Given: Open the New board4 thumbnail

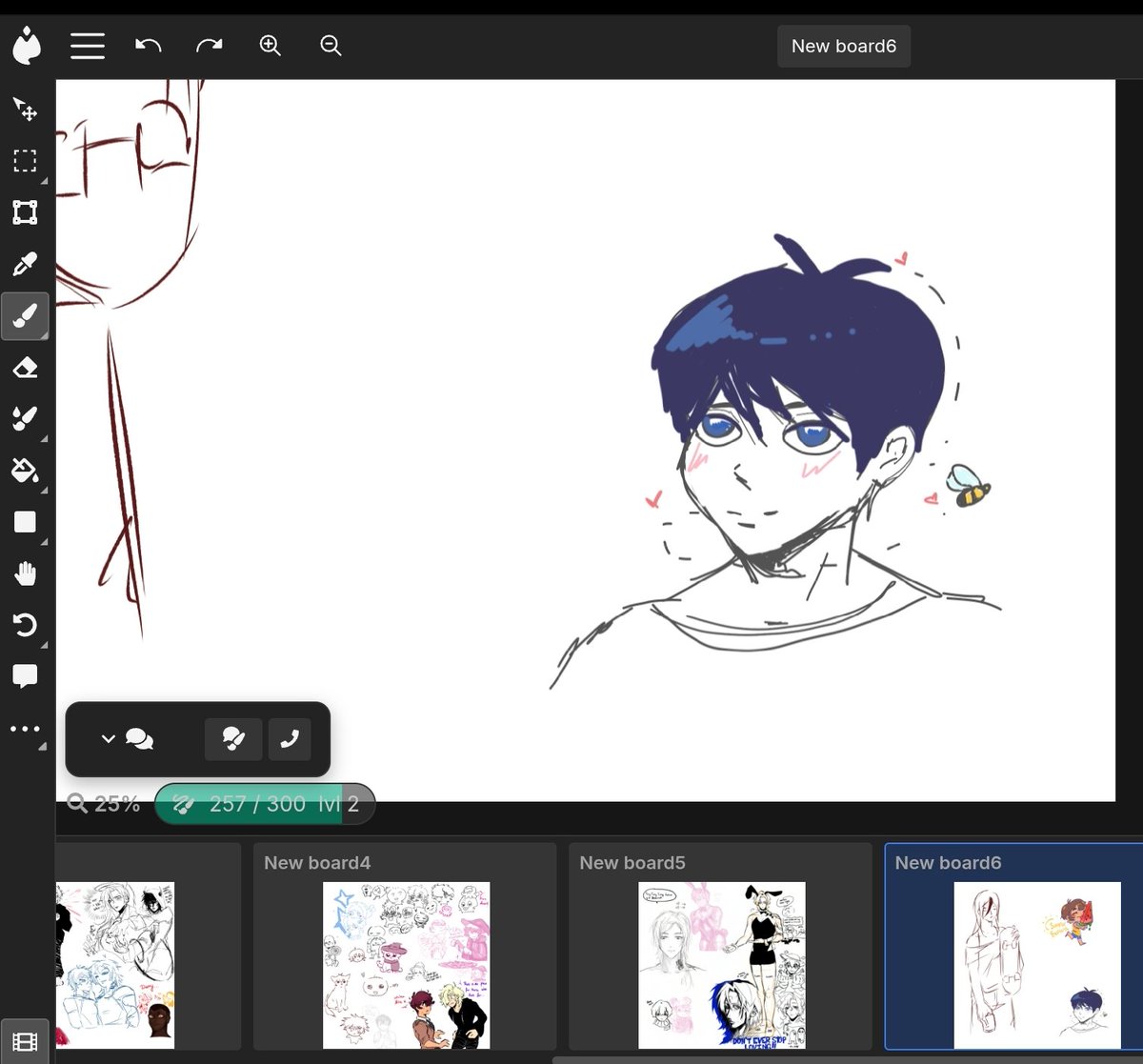Looking at the screenshot, I should pos(405,947).
